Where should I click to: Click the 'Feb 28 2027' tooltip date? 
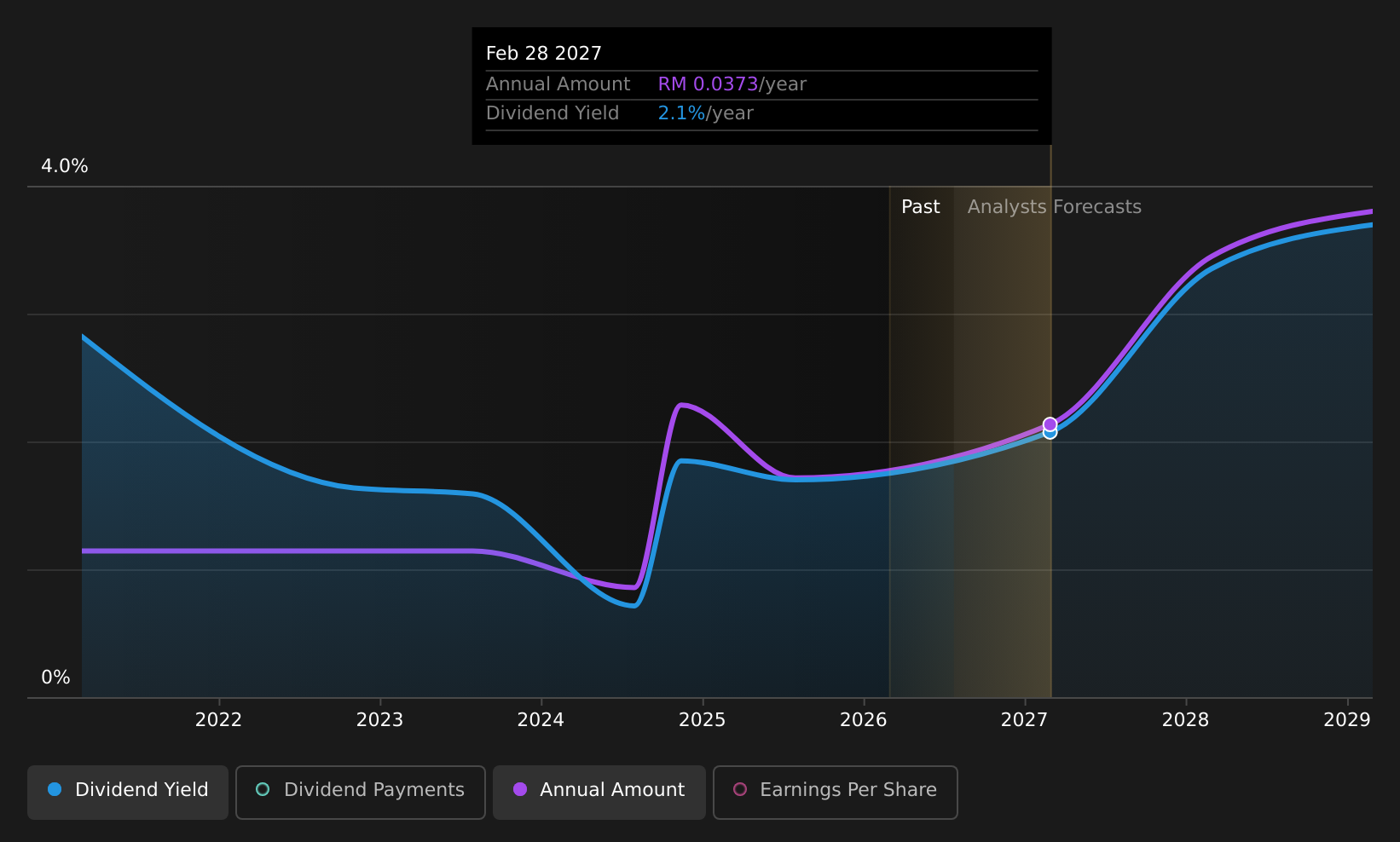[x=543, y=54]
